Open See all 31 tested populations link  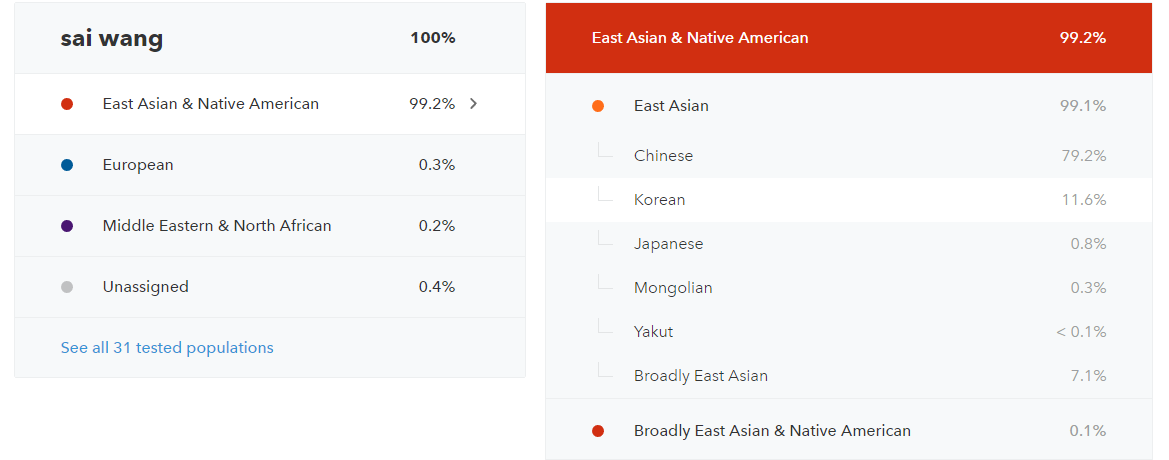(x=167, y=348)
